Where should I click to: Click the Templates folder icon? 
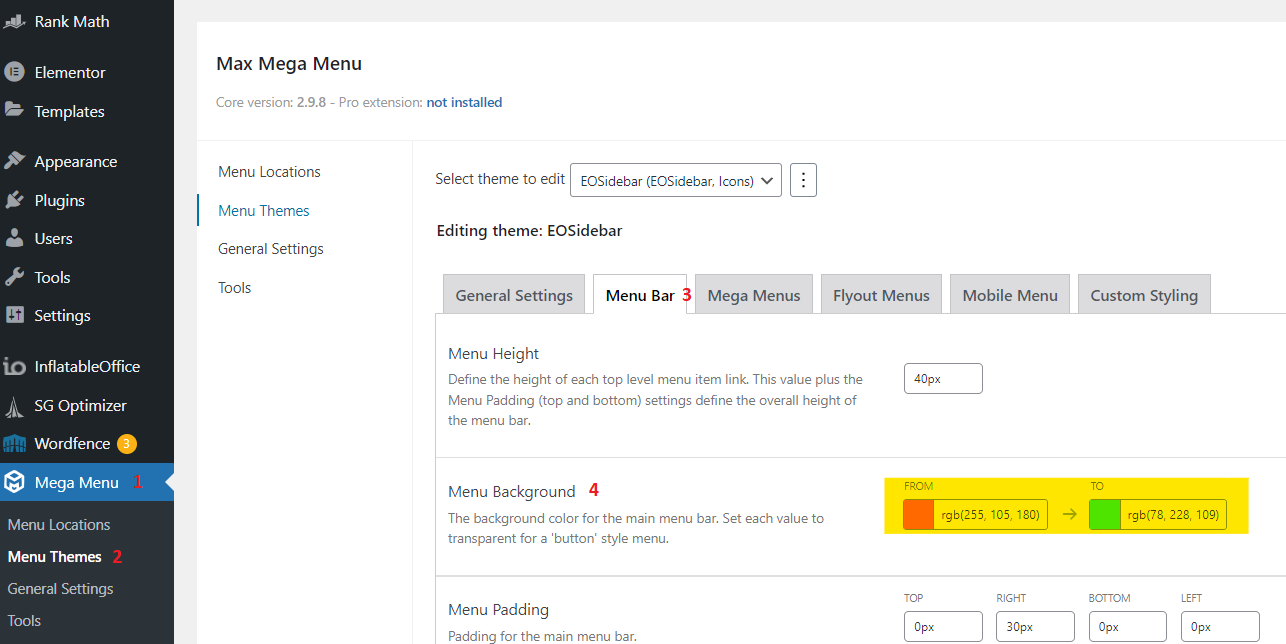pos(14,111)
